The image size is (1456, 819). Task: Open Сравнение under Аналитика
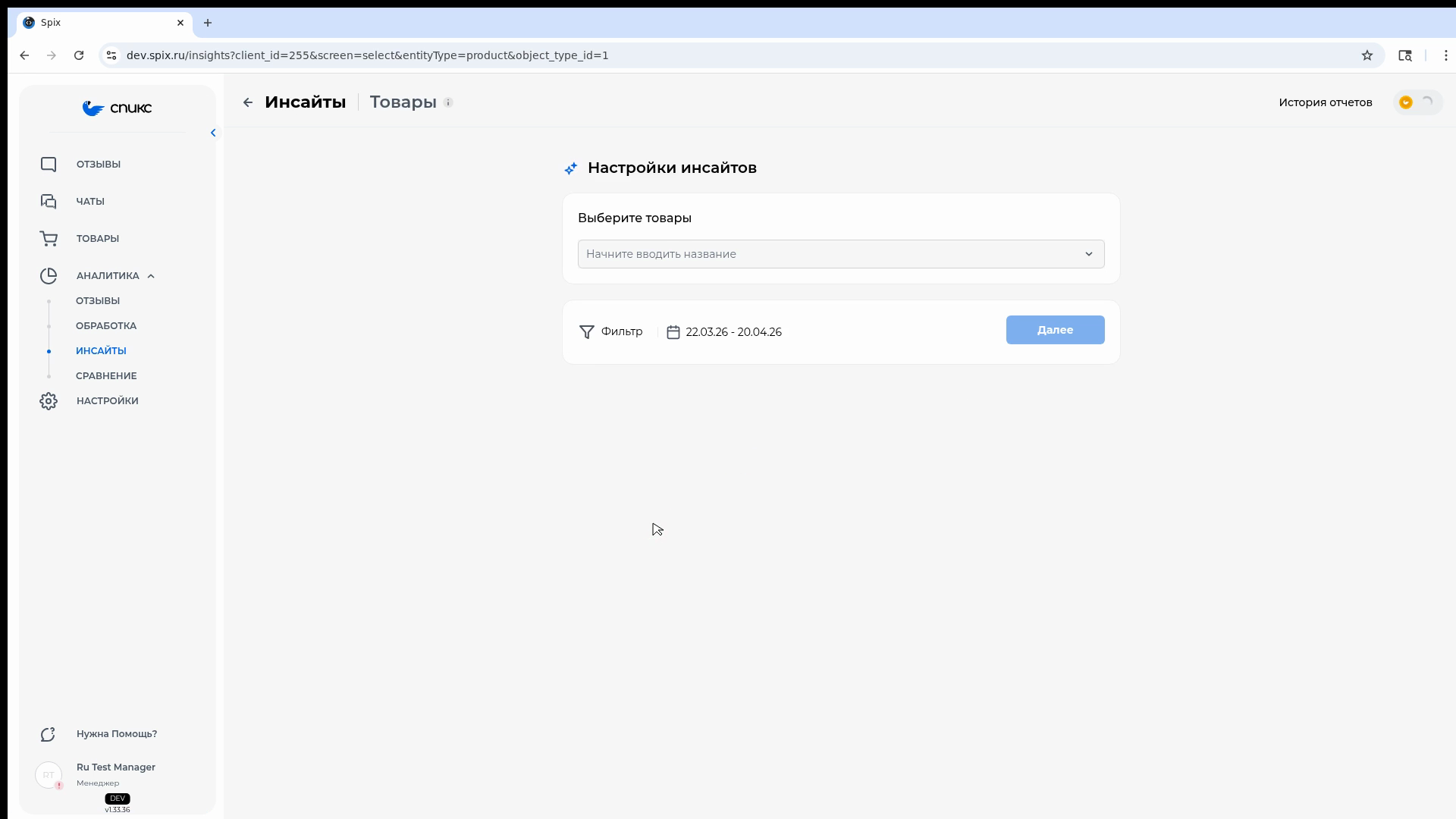pyautogui.click(x=106, y=376)
